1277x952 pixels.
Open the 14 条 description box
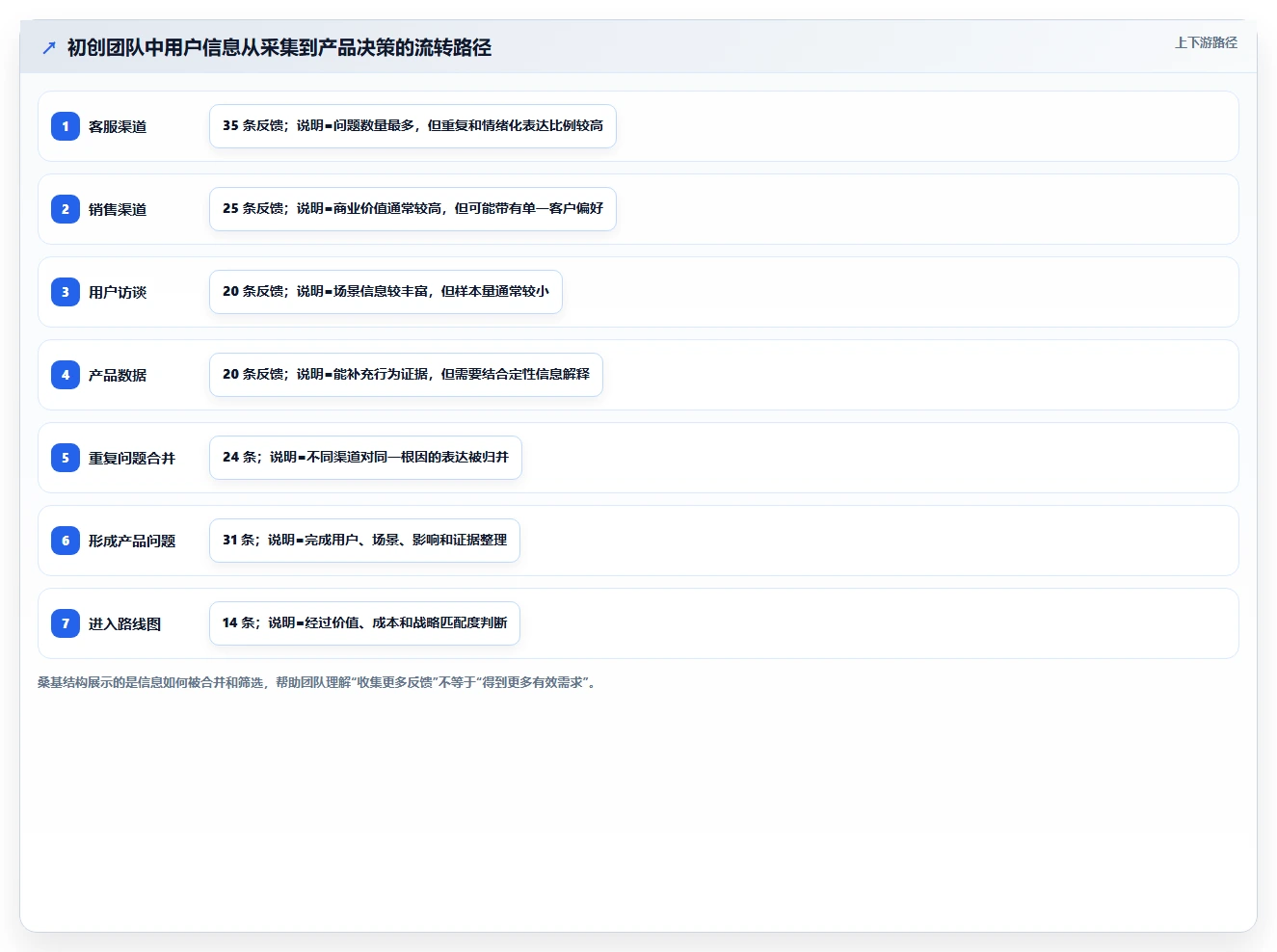pos(364,623)
